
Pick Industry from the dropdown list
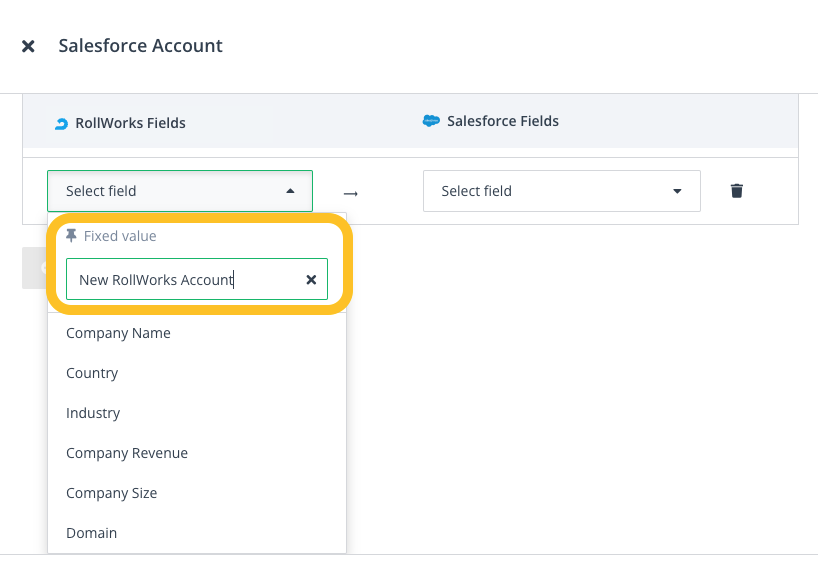tap(93, 413)
